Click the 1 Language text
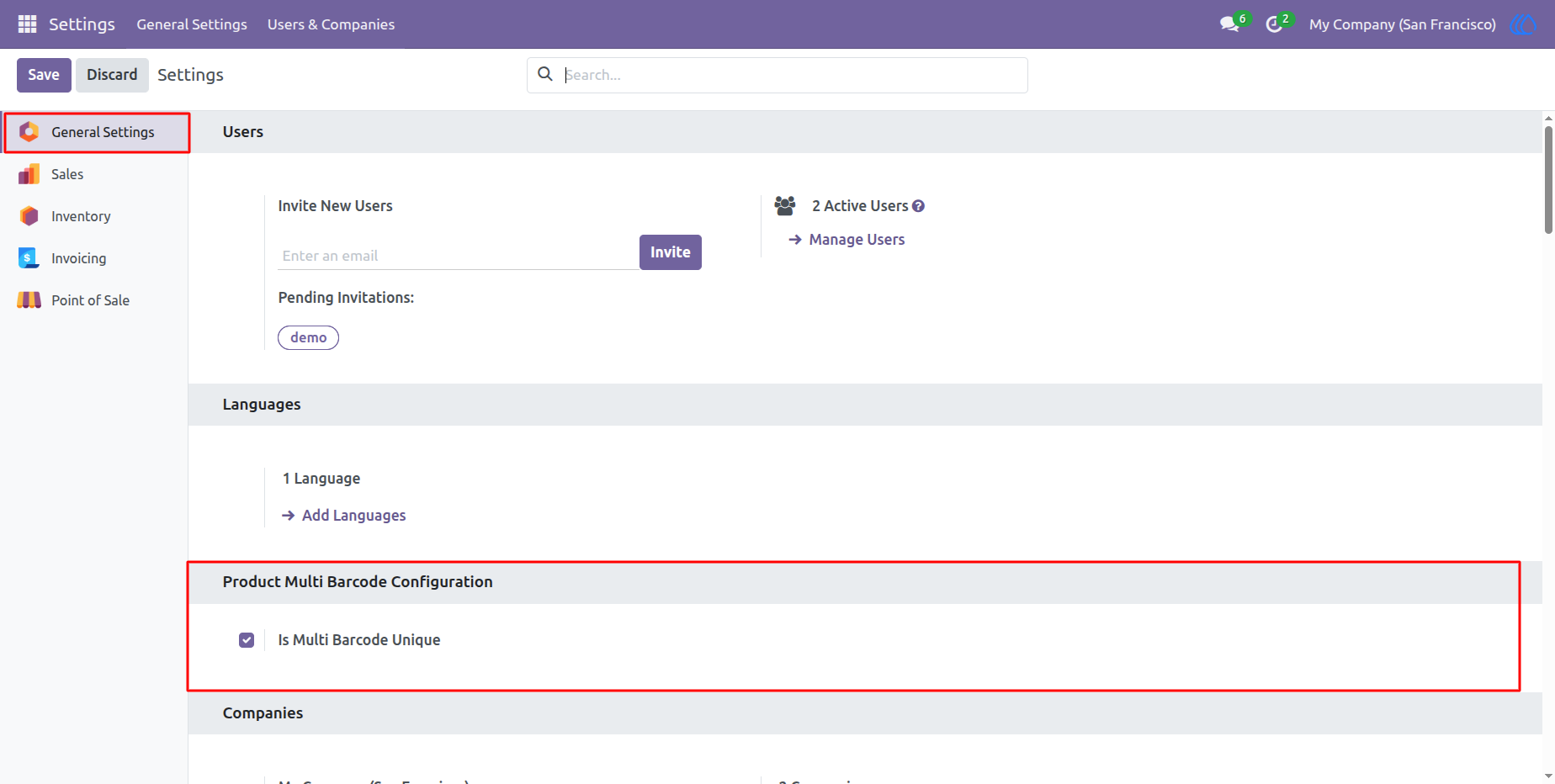Image resolution: width=1555 pixels, height=784 pixels. tap(321, 479)
